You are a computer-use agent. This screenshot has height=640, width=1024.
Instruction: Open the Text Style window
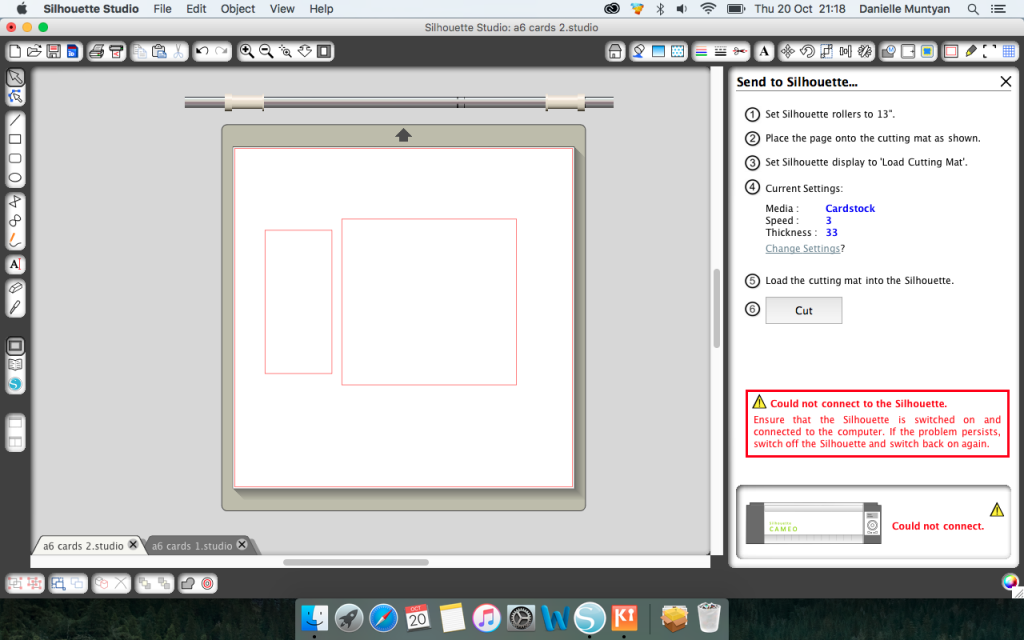click(764, 51)
